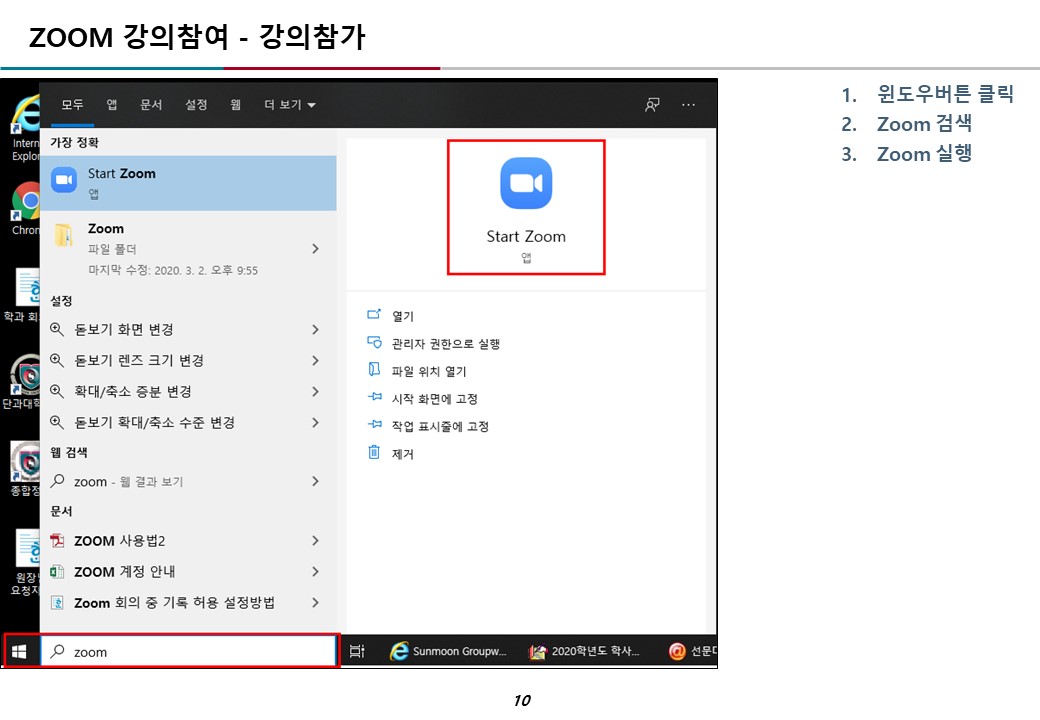Click the magnifier icon beside 돋보기 화면 변경
This screenshot has height=720, width=1040.
[x=58, y=330]
